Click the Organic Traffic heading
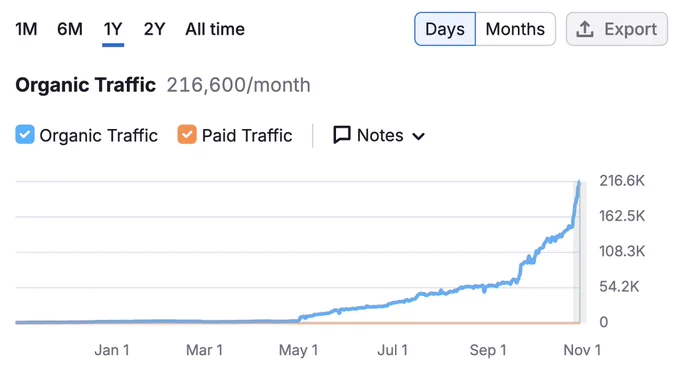 (85, 85)
